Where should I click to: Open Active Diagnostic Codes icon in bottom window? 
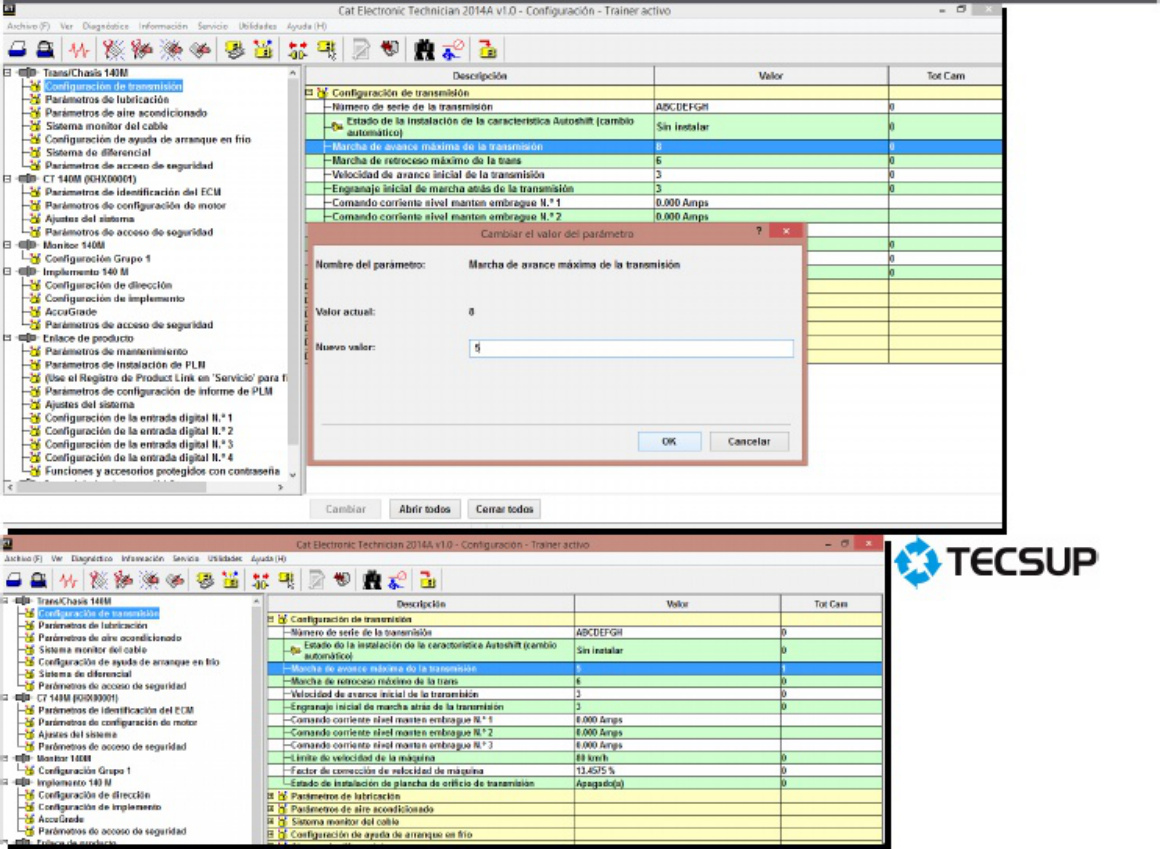(x=98, y=581)
